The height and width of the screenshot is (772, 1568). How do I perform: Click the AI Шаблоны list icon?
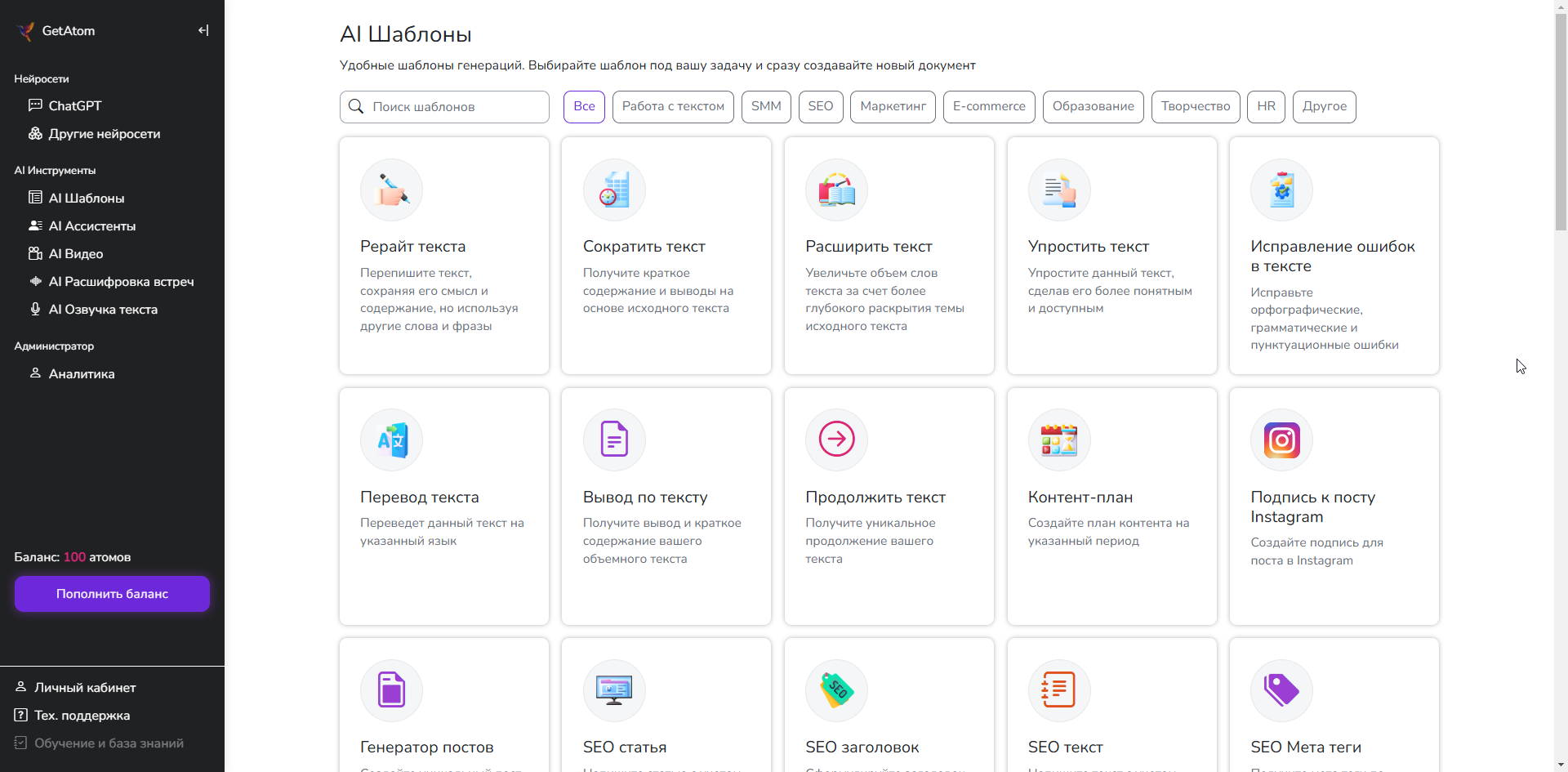(x=35, y=198)
